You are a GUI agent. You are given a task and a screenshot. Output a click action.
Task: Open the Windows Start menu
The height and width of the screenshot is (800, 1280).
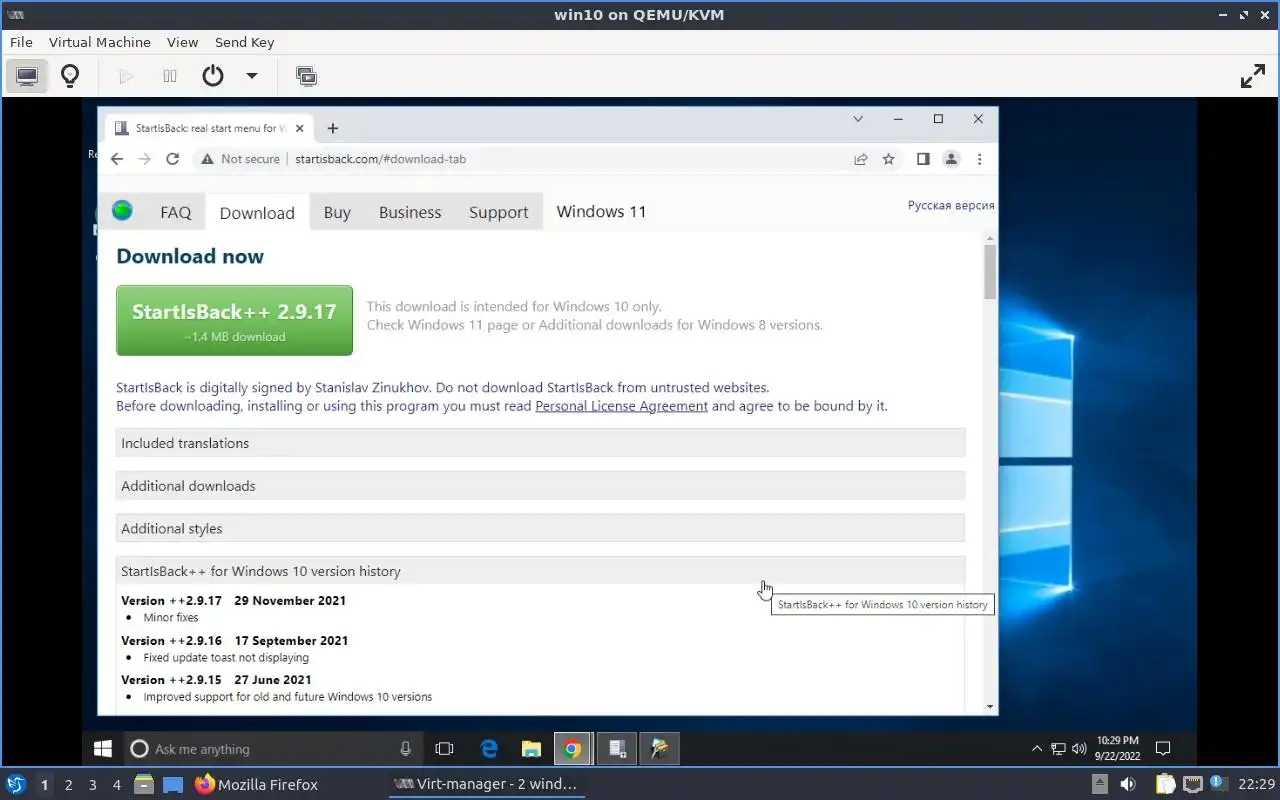click(x=102, y=748)
